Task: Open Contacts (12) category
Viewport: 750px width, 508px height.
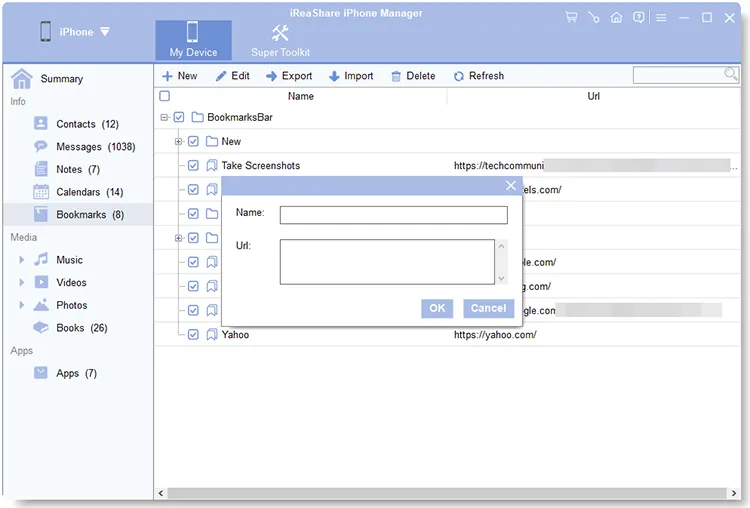Action: pos(88,124)
